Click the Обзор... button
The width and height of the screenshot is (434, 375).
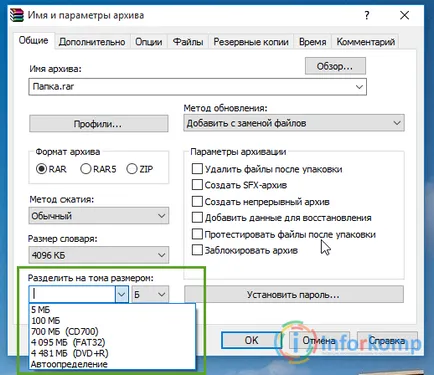click(x=335, y=66)
